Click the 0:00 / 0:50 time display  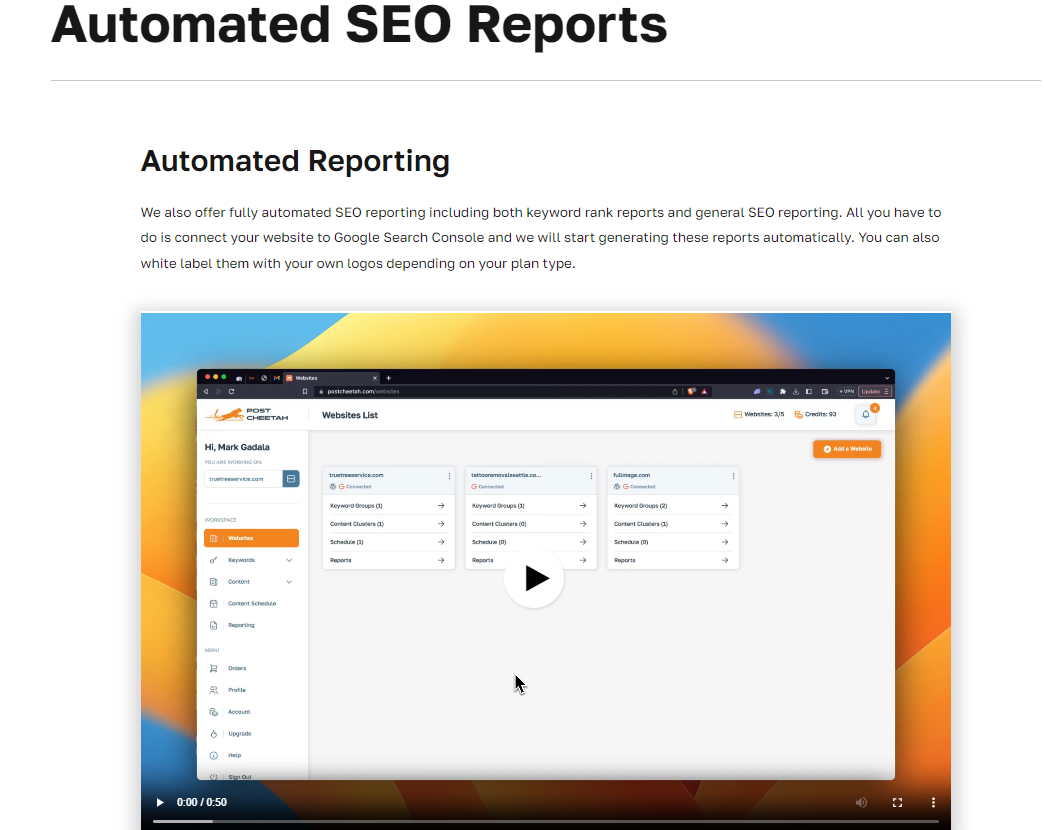[x=202, y=802]
